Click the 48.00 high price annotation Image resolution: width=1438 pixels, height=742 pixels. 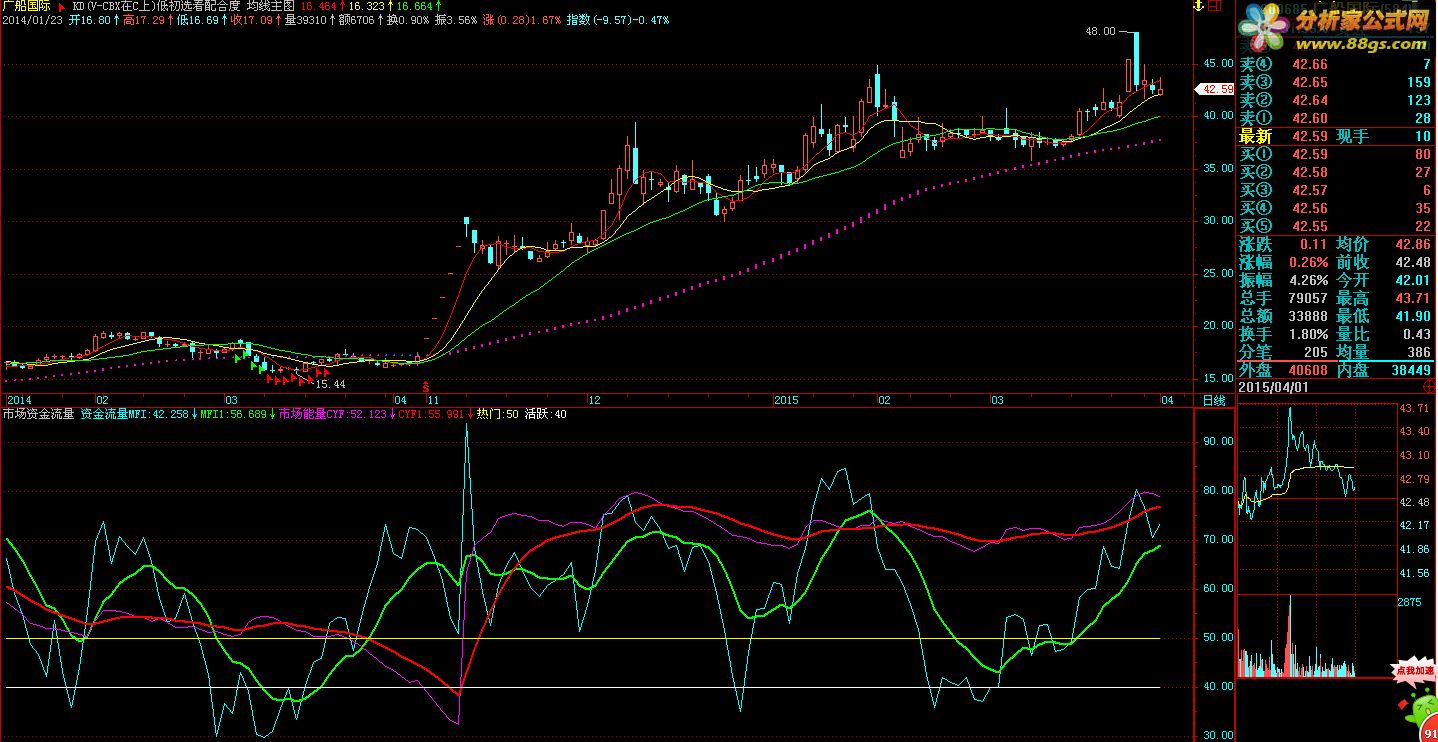click(1100, 32)
